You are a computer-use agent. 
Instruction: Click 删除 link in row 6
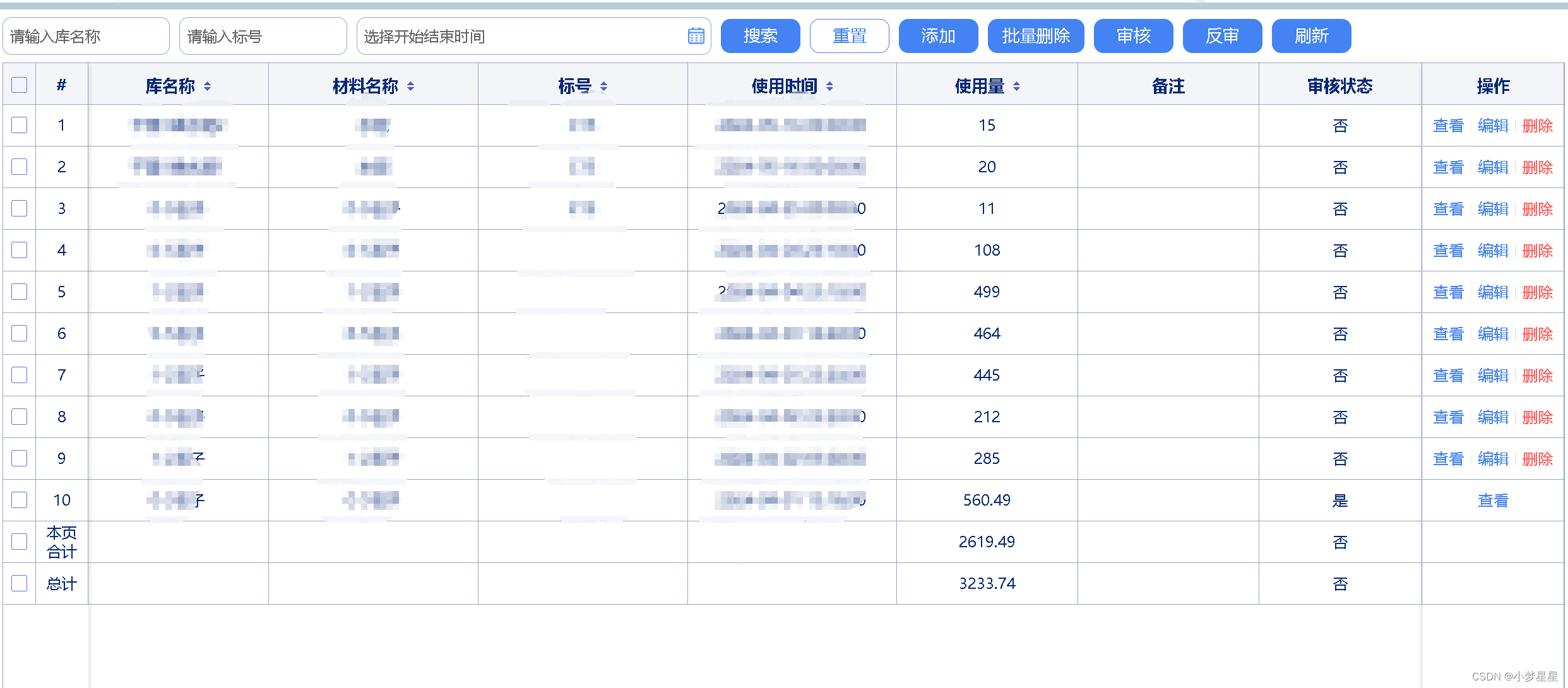[1538, 334]
